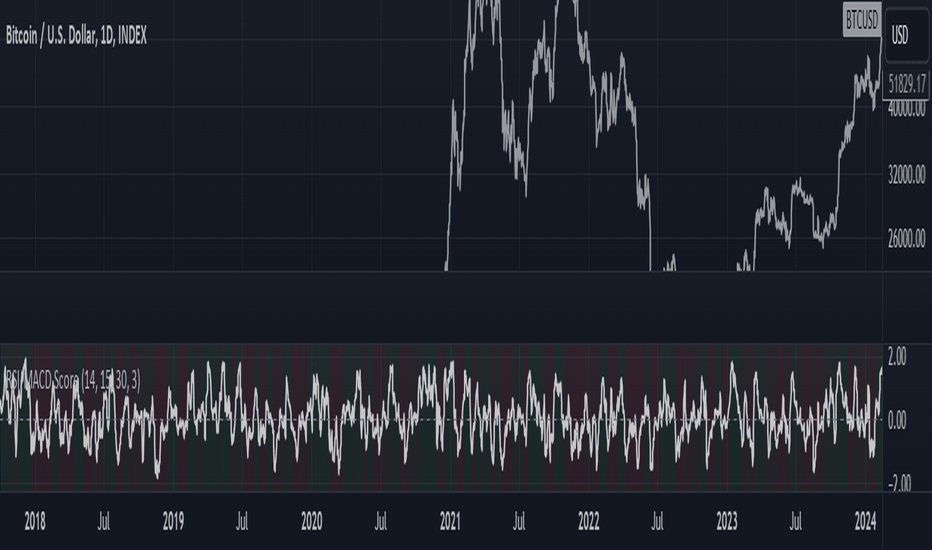The image size is (932, 550).
Task: Select the 2018 label on time axis
Action: [x=34, y=522]
